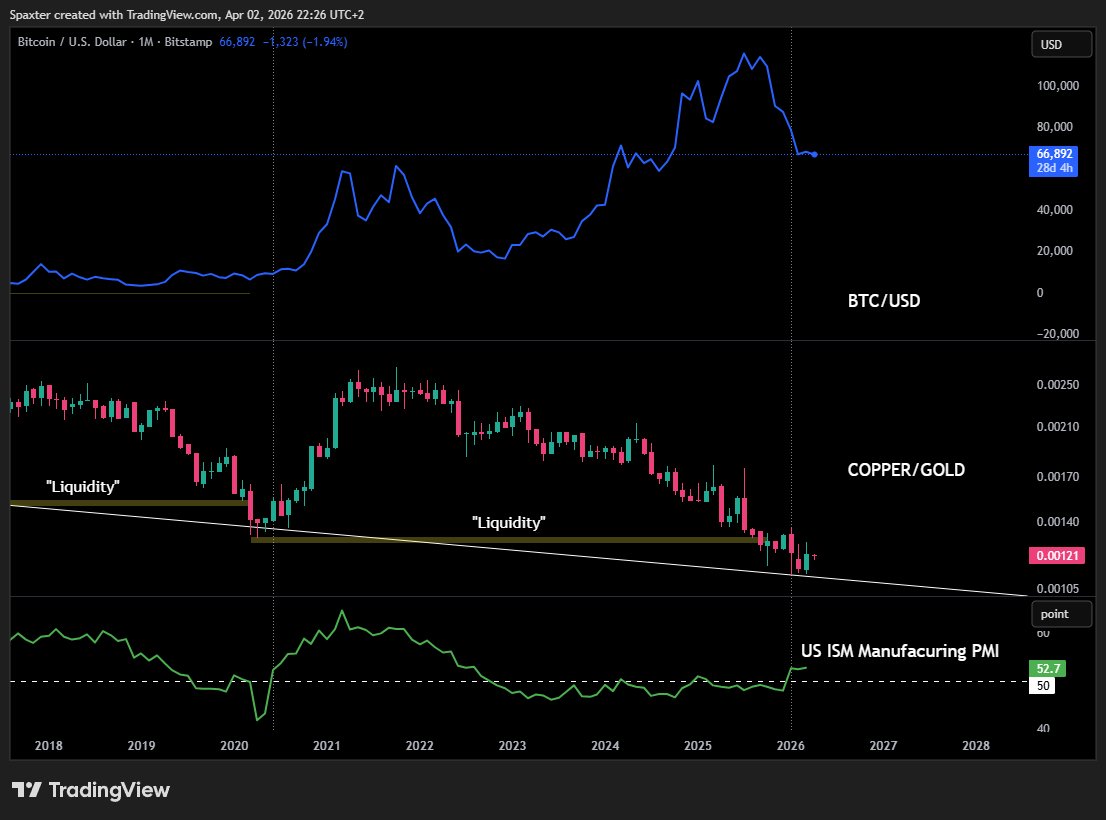1106x820 pixels.
Task: Click the 2020 label on time axis
Action: pyautogui.click(x=234, y=746)
